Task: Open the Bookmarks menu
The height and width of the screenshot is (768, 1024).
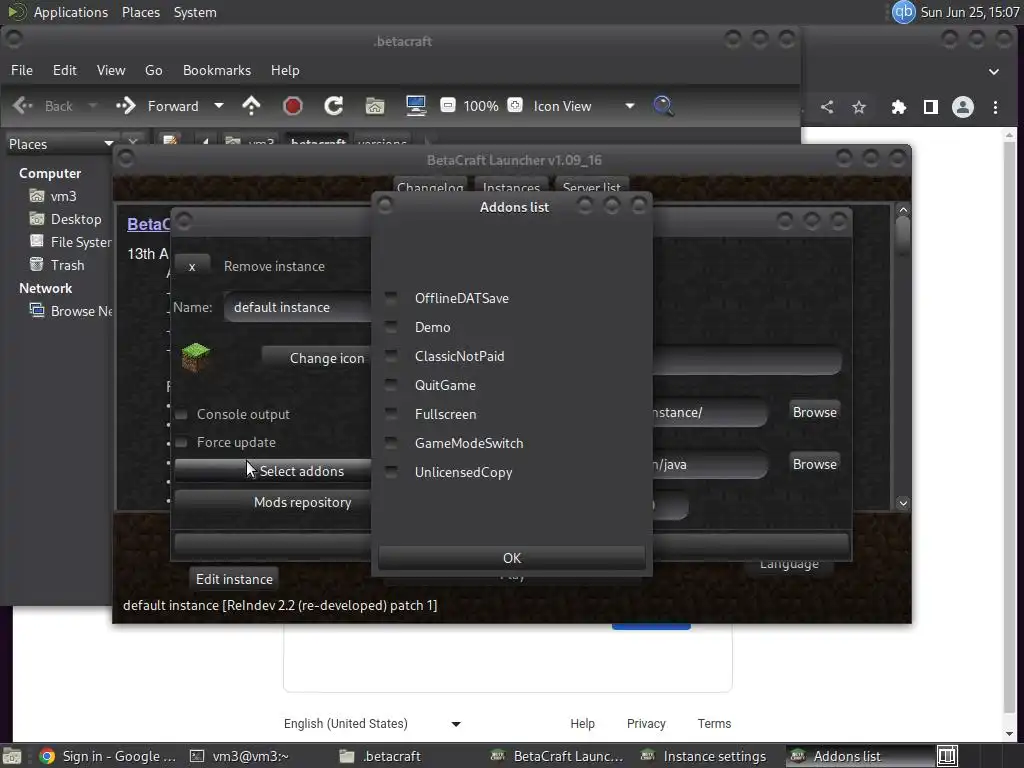Action: (217, 70)
